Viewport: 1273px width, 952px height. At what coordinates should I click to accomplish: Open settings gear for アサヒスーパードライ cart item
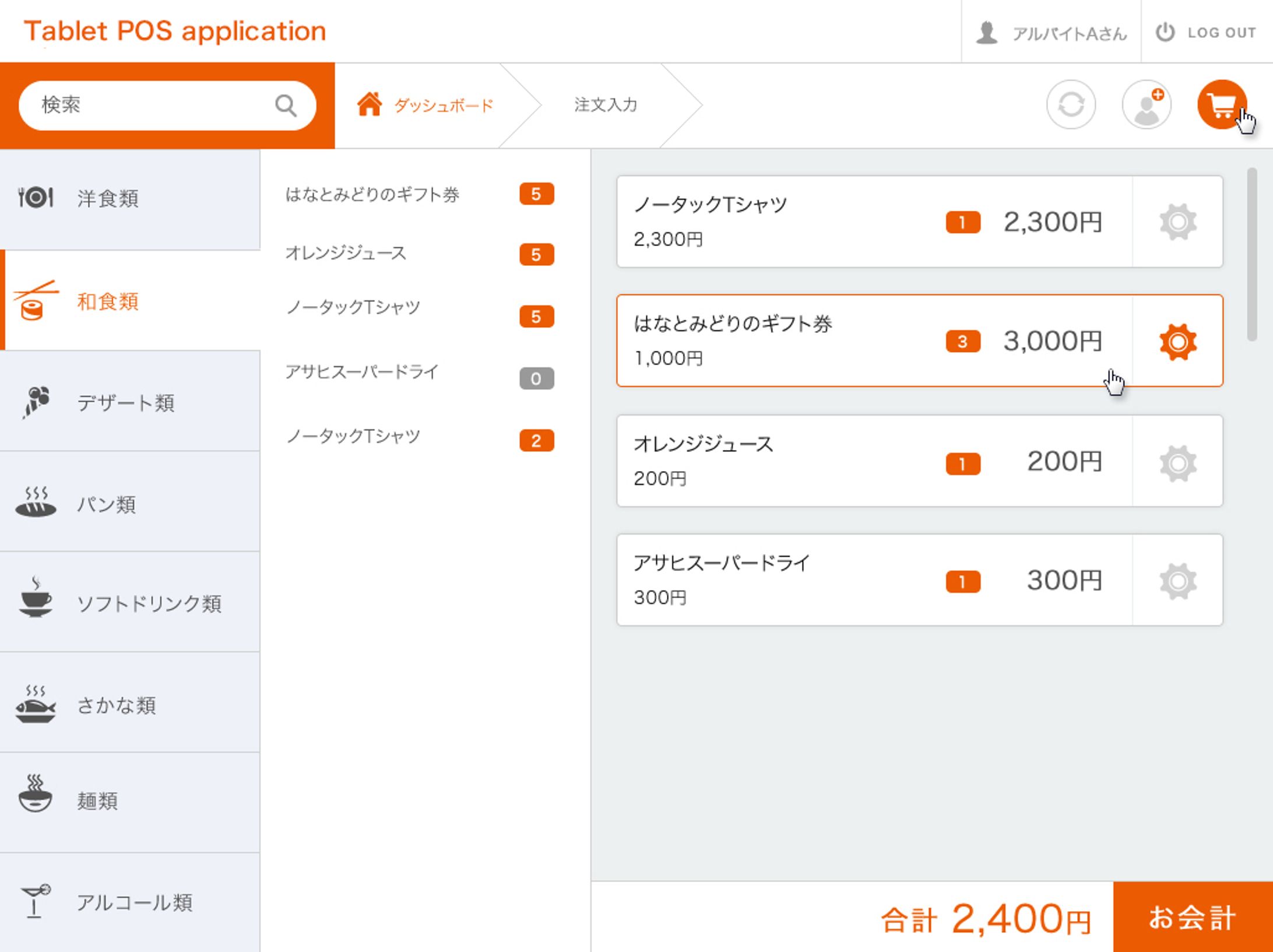[1178, 581]
